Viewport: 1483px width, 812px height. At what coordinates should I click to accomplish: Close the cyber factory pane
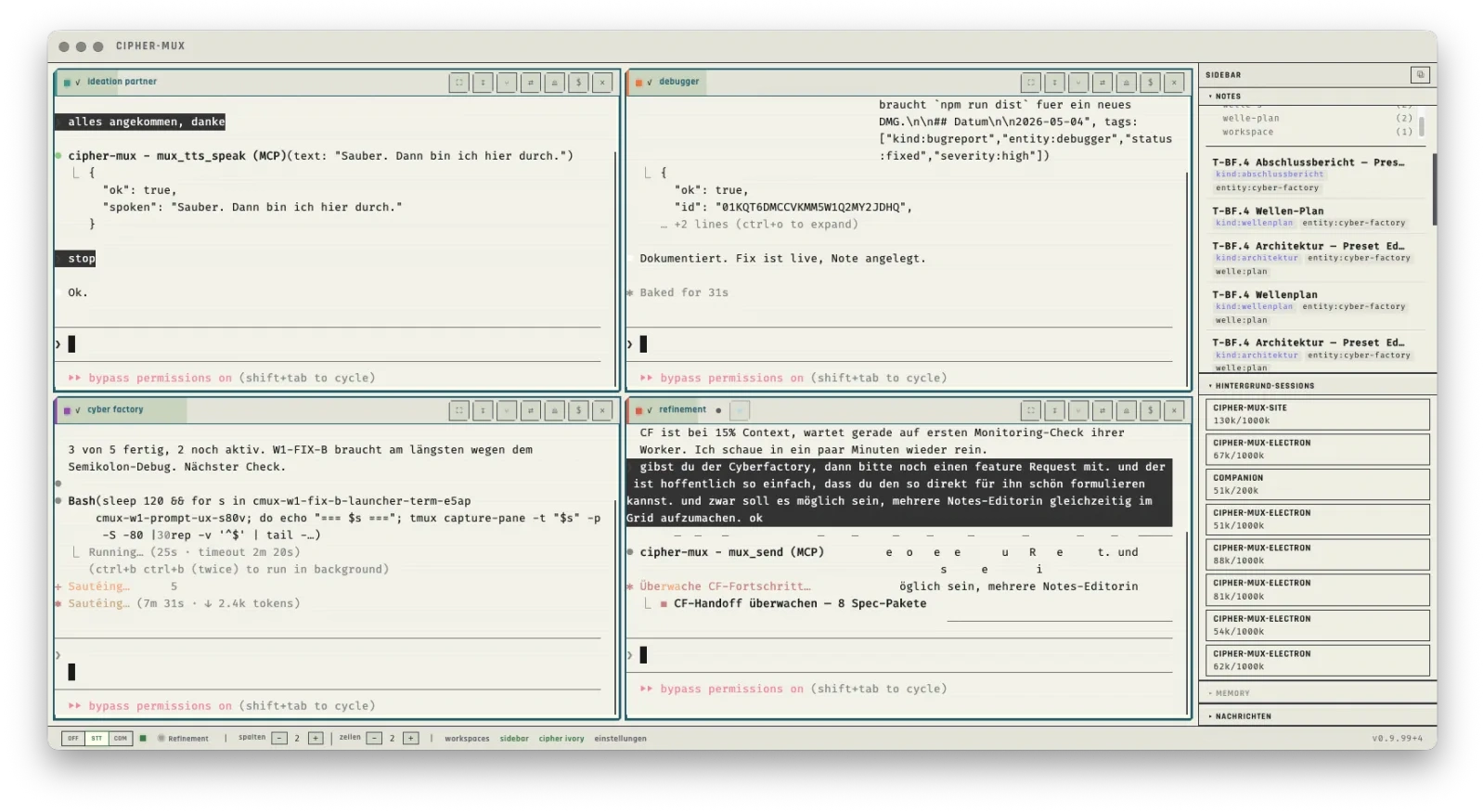coord(602,410)
